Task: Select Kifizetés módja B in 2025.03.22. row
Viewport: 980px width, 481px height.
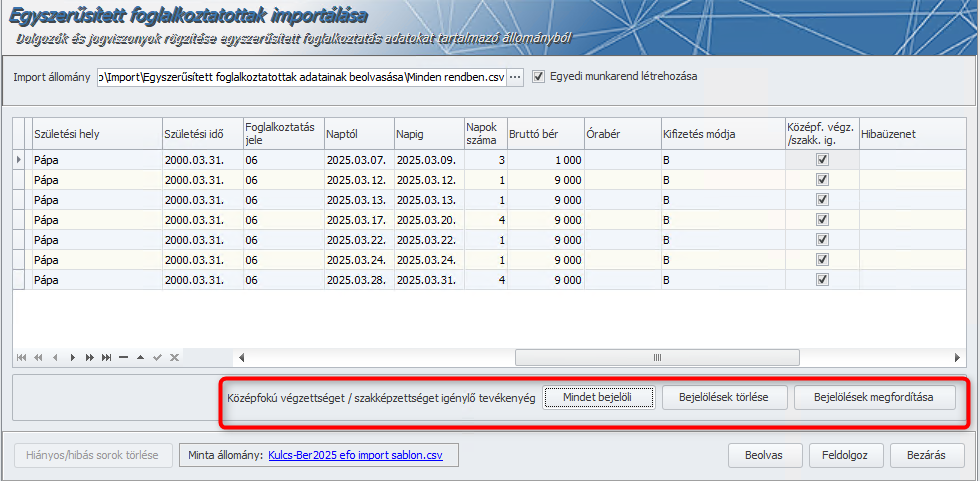Action: click(723, 240)
